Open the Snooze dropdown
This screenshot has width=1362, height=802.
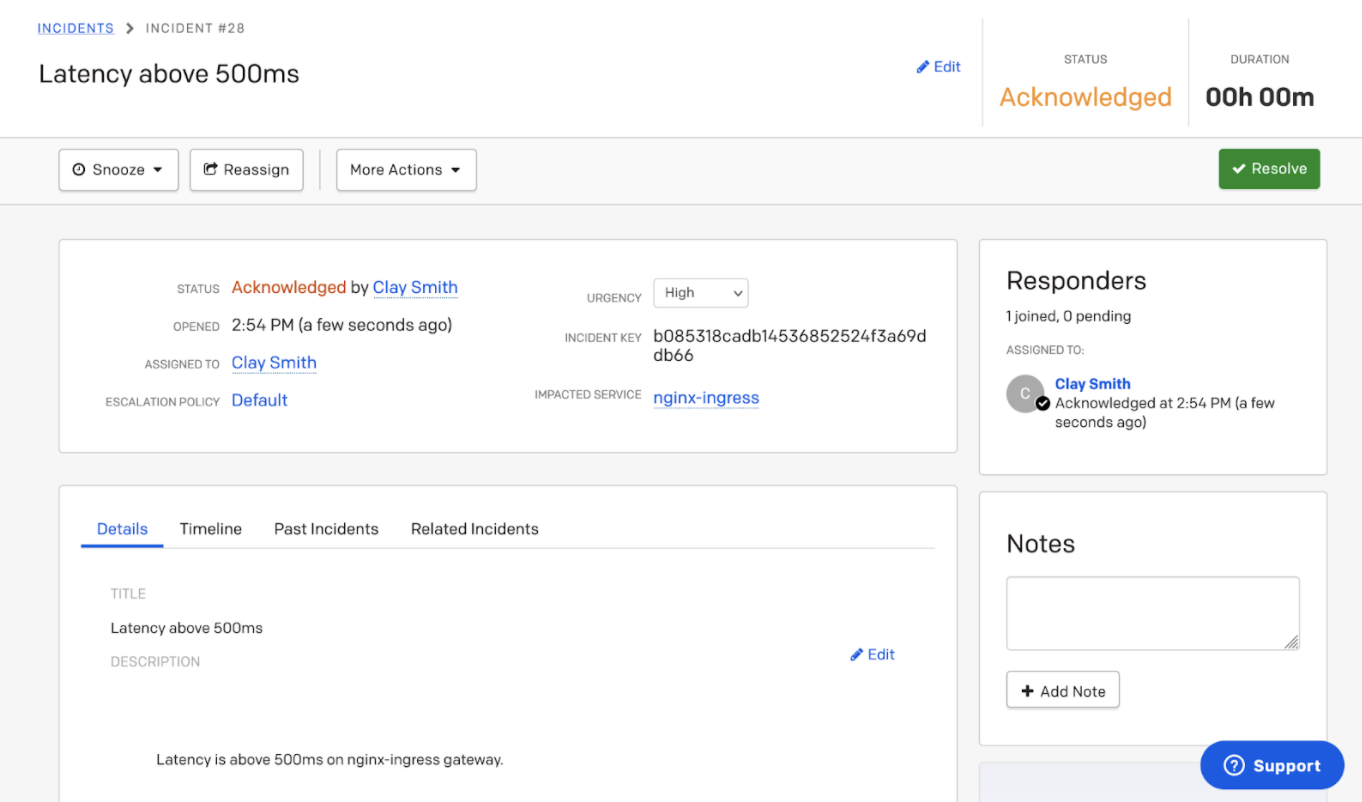(x=118, y=170)
